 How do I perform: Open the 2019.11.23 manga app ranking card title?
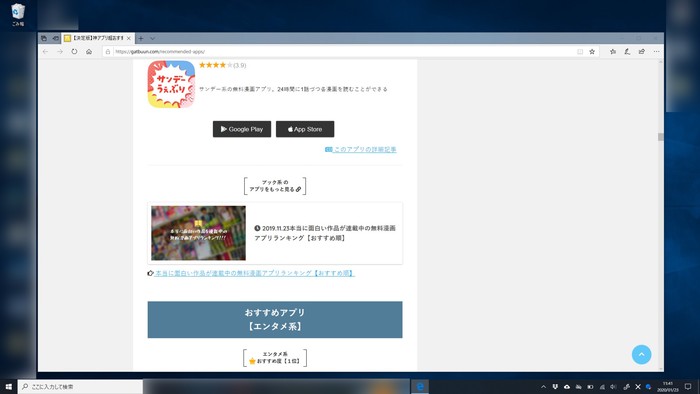[325, 233]
